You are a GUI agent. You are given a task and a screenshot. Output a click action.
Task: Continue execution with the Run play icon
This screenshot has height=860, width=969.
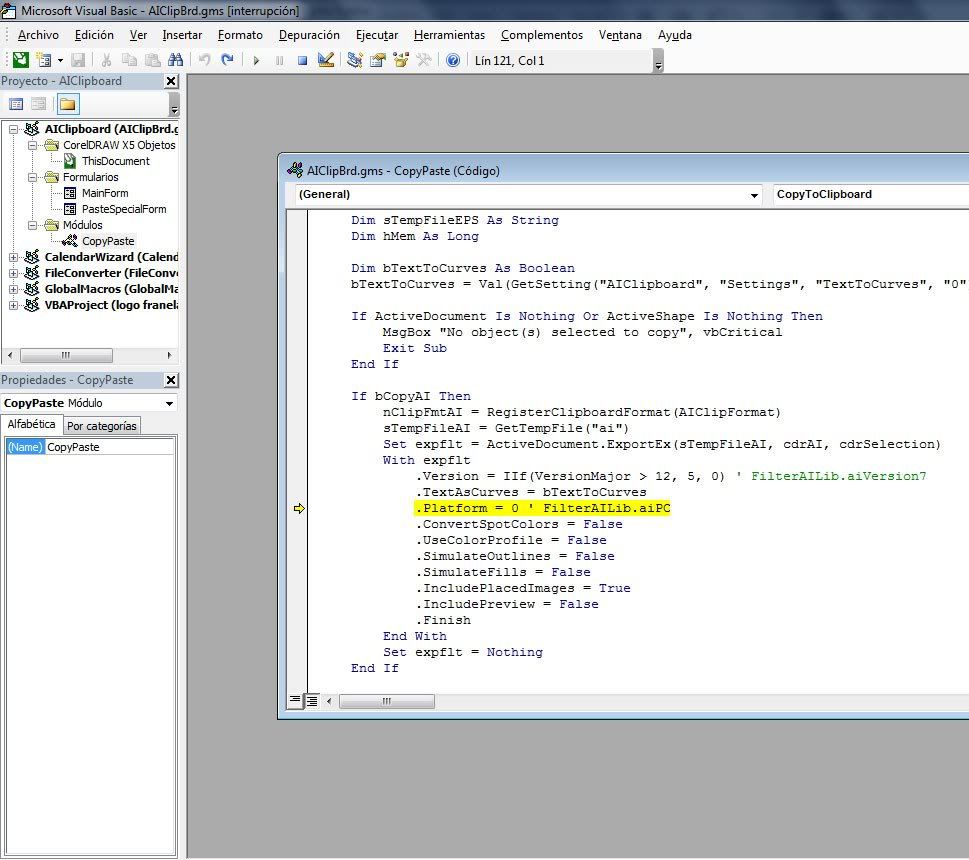[256, 60]
